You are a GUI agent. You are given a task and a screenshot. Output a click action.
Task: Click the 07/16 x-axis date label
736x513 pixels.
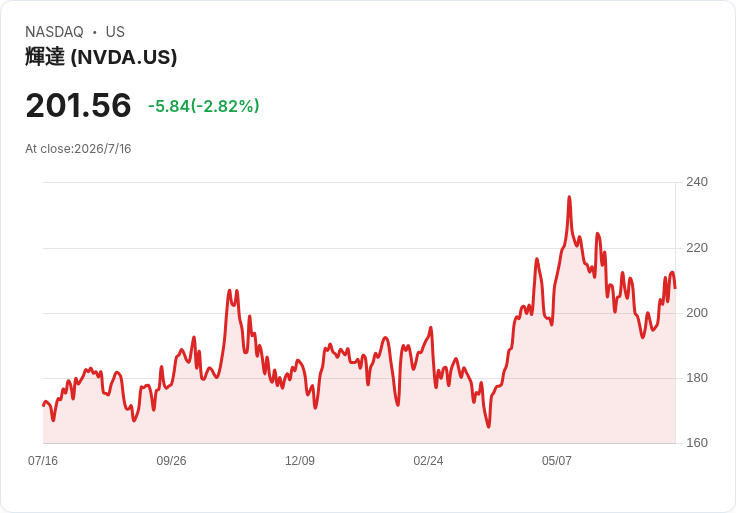[x=43, y=461]
